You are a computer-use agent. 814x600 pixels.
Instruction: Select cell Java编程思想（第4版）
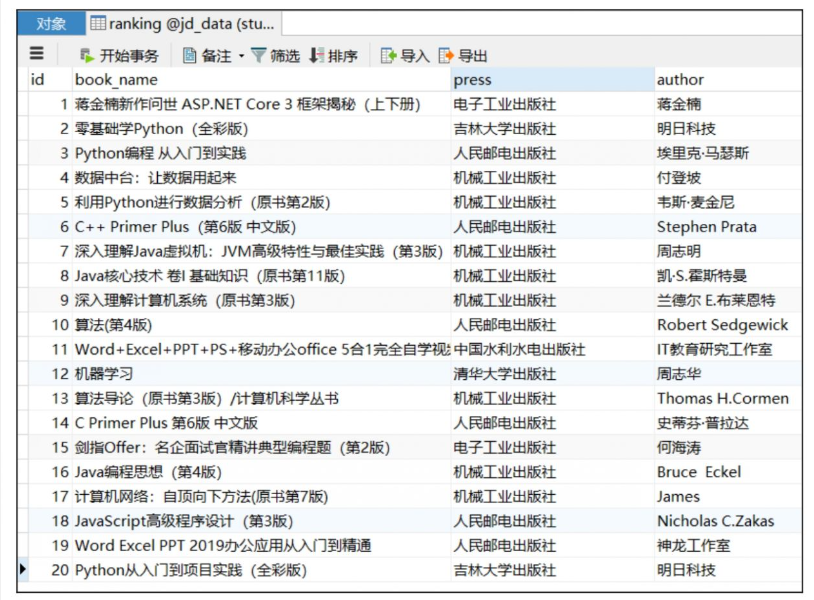coord(261,472)
